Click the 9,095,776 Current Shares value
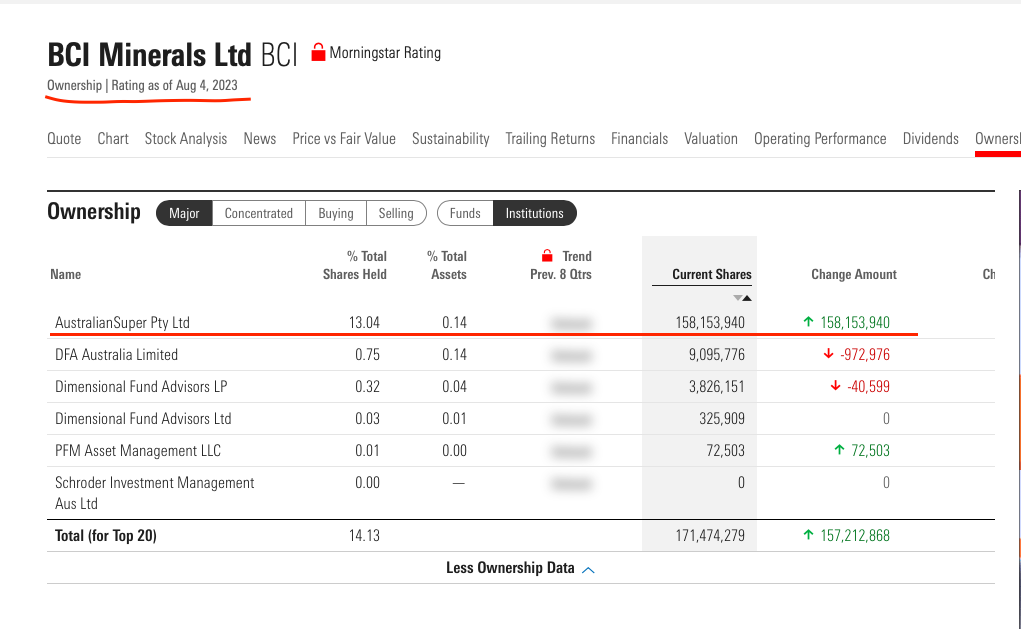Image resolution: width=1021 pixels, height=629 pixels. click(x=717, y=354)
